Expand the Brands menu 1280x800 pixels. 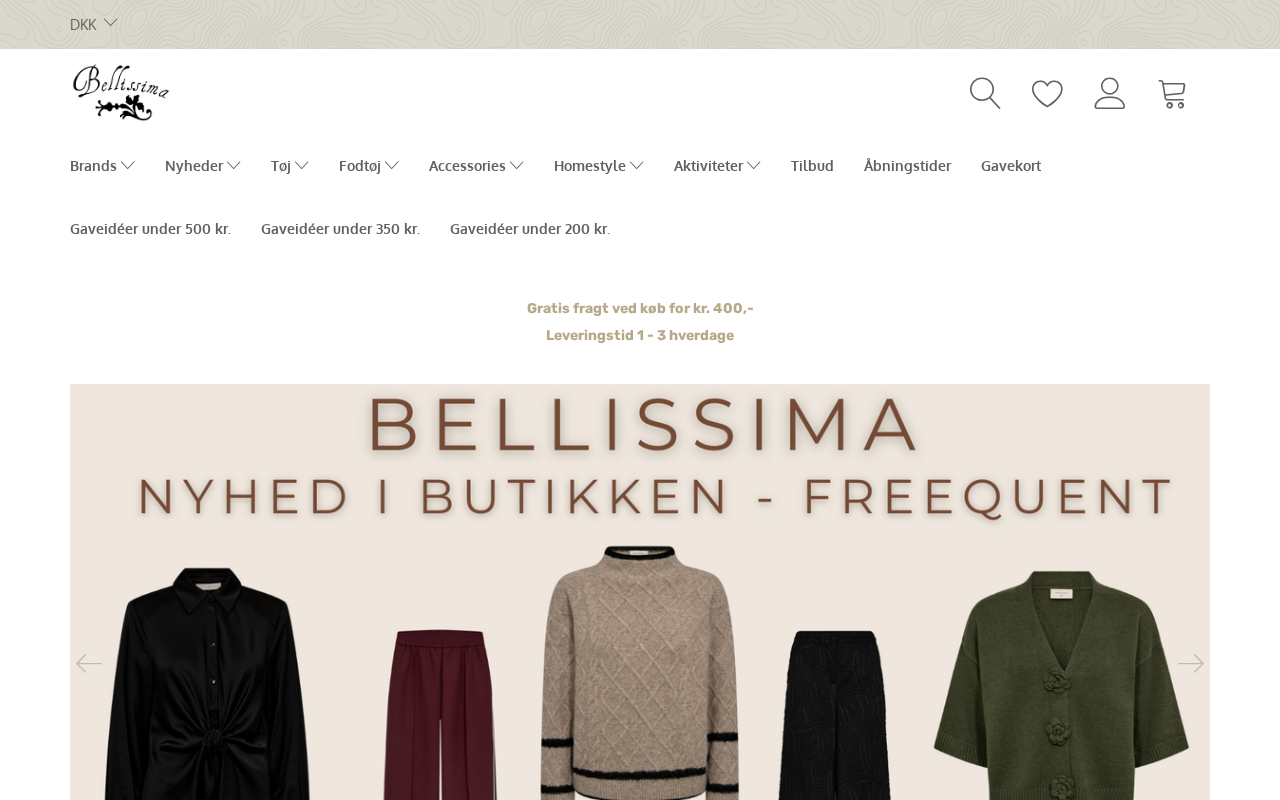(x=102, y=166)
